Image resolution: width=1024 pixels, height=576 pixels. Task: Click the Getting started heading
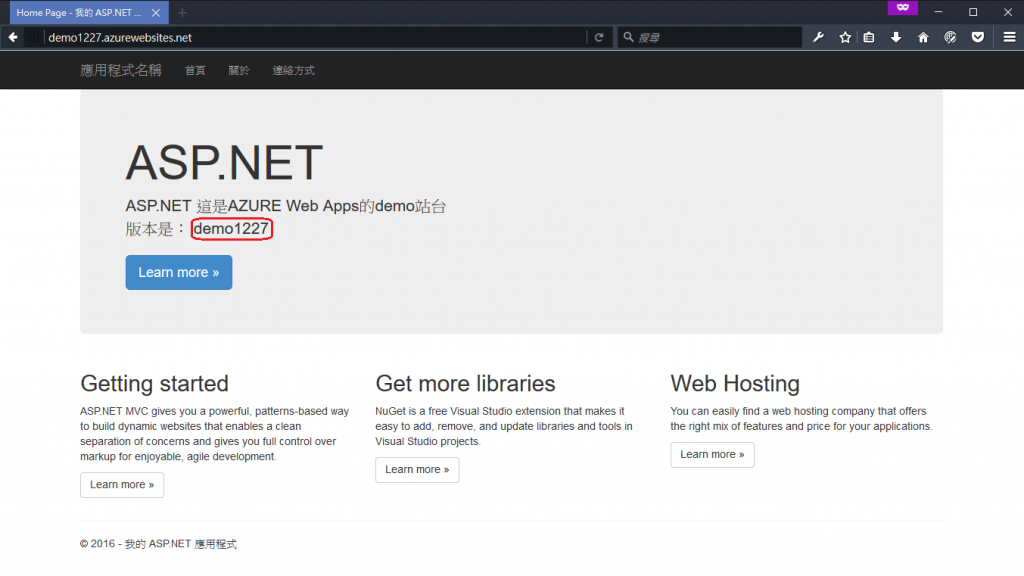click(155, 383)
